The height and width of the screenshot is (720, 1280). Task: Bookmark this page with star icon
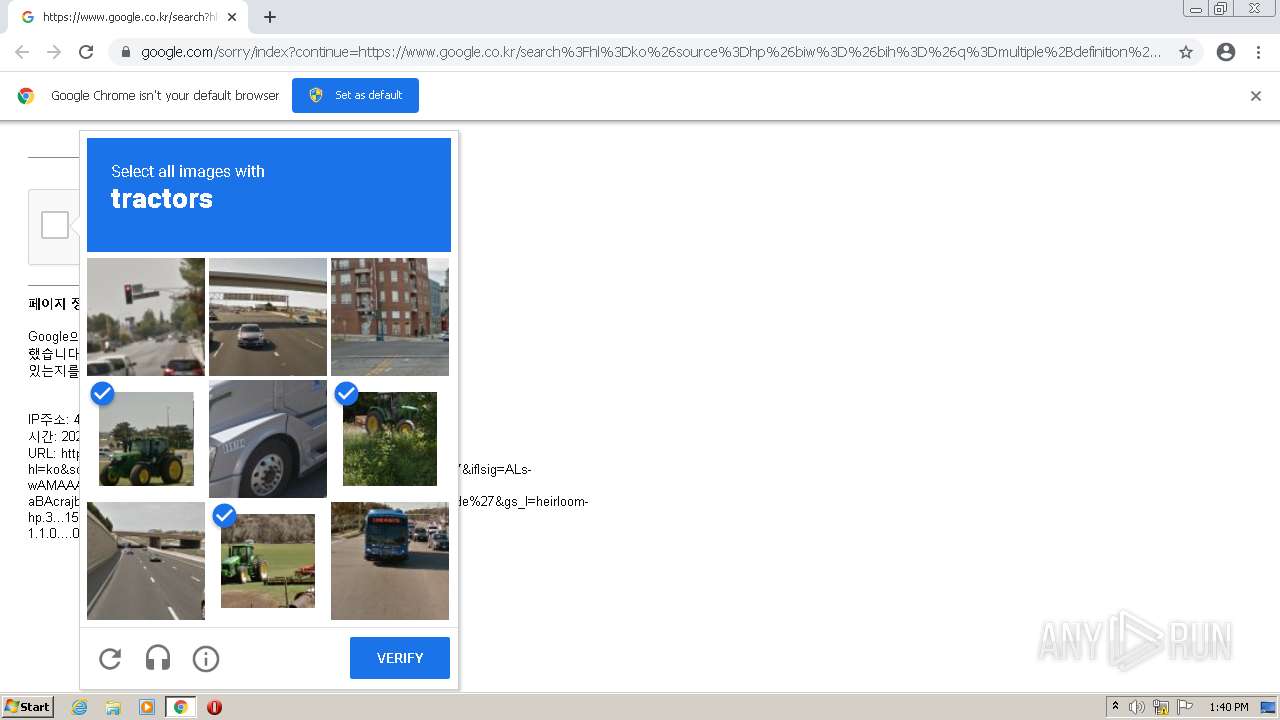pos(1186,52)
